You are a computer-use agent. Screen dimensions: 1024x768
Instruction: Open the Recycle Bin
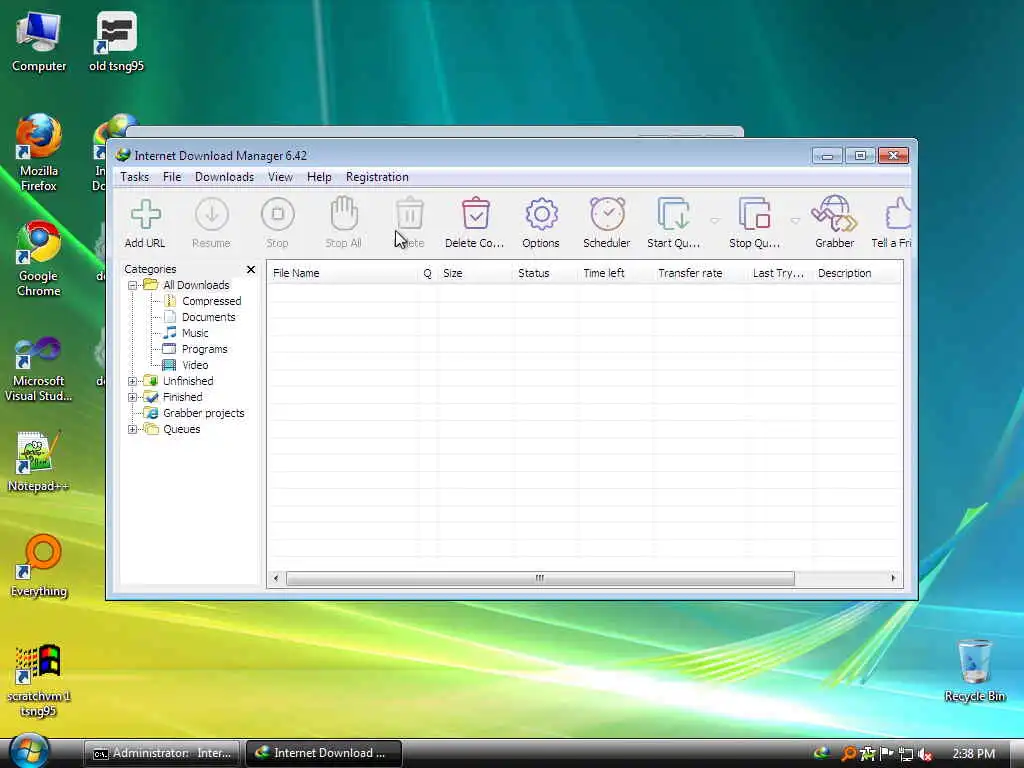point(974,670)
